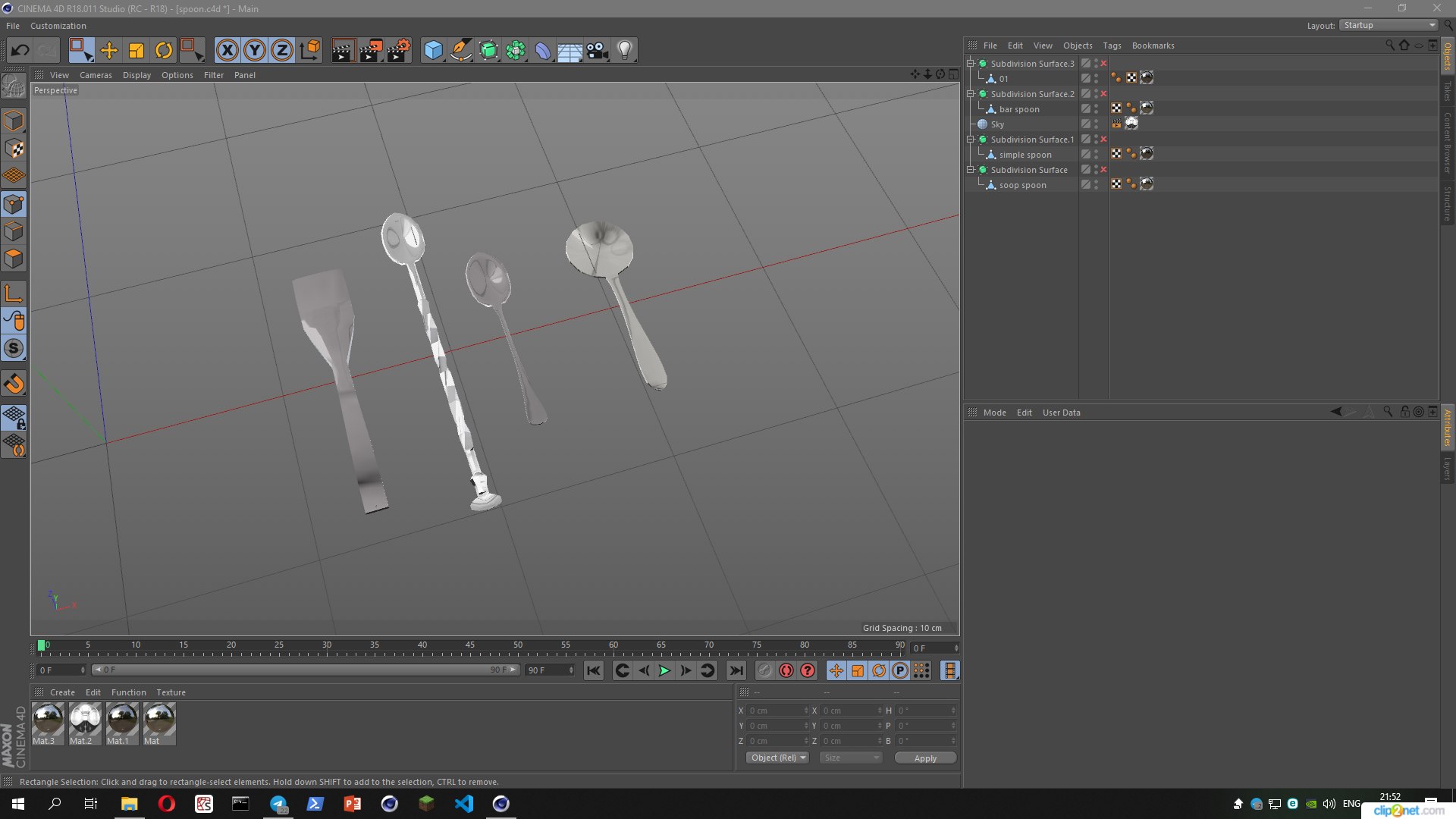Image resolution: width=1456 pixels, height=819 pixels.
Task: Collapse Subdivision Surface.2 tree node
Action: click(970, 94)
